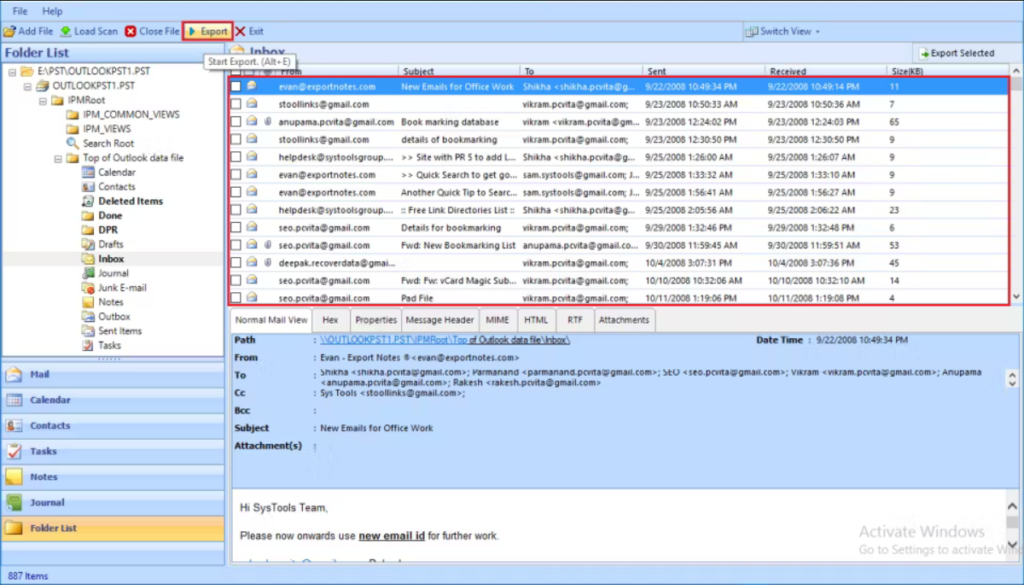Check the box for New Emails for Office Work
The height and width of the screenshot is (585, 1024).
[x=236, y=87]
